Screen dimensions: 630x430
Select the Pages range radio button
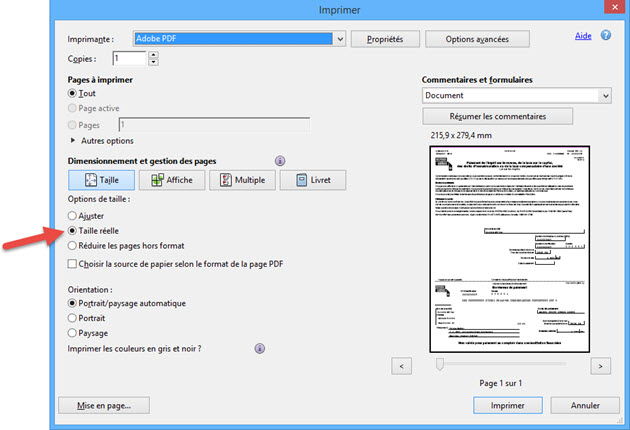(72, 125)
